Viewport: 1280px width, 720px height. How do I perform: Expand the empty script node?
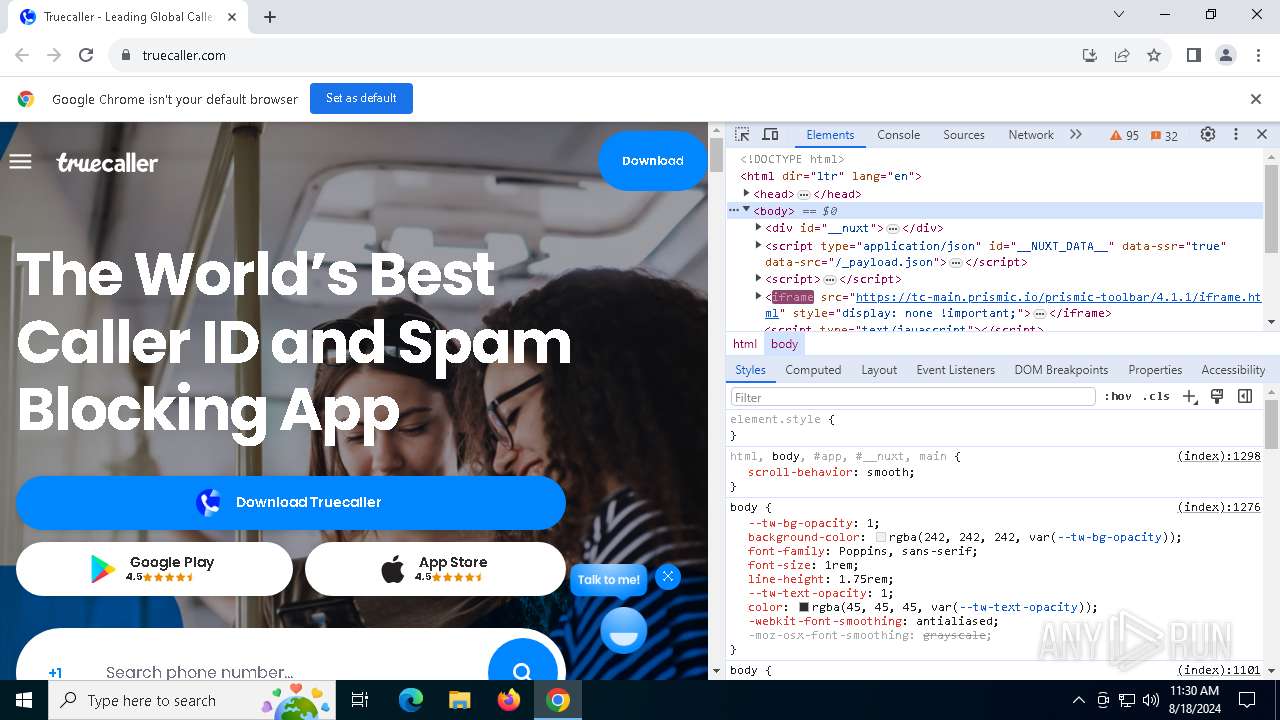758,278
